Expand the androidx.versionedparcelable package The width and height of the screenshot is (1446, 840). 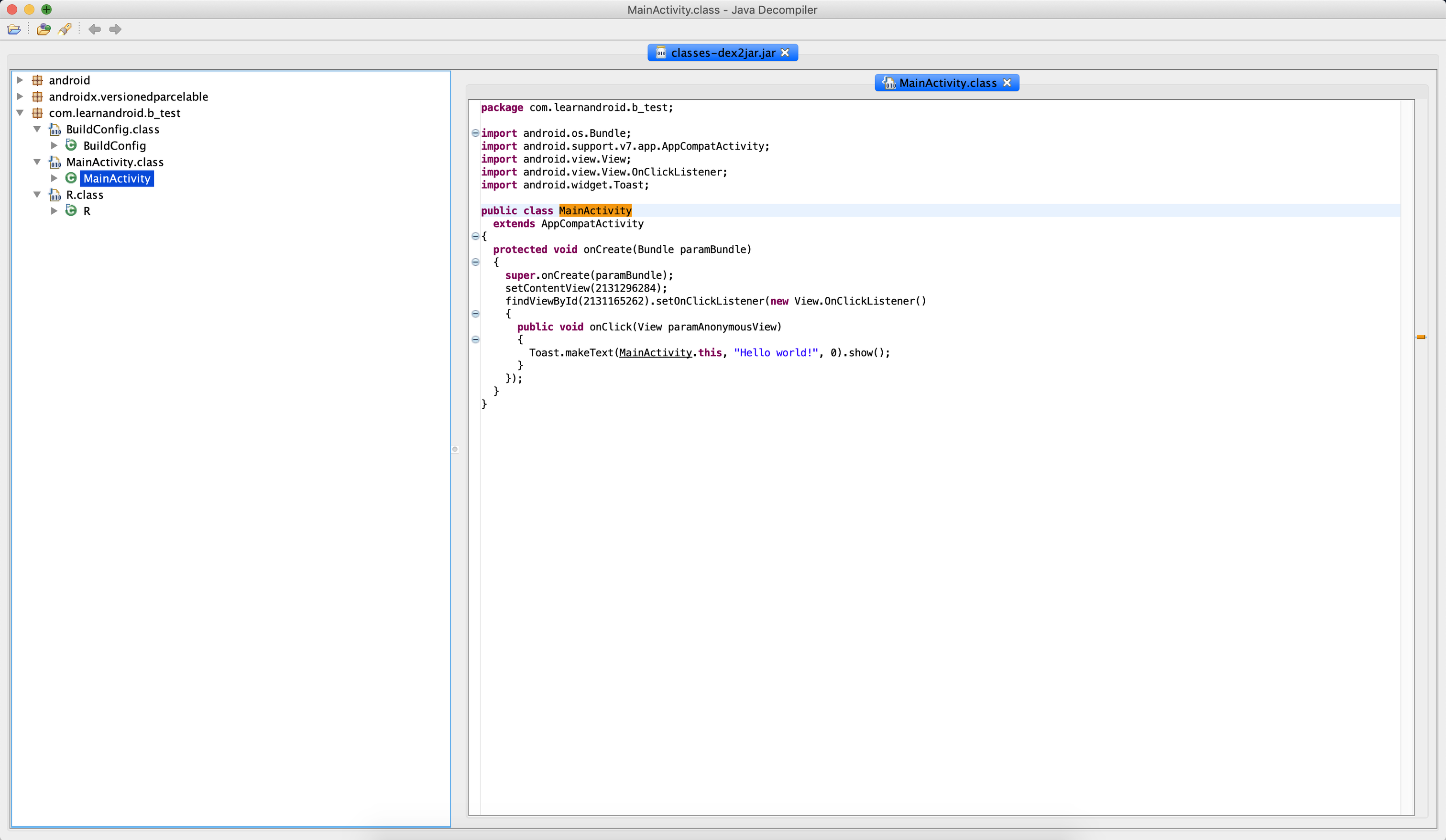pyautogui.click(x=20, y=97)
